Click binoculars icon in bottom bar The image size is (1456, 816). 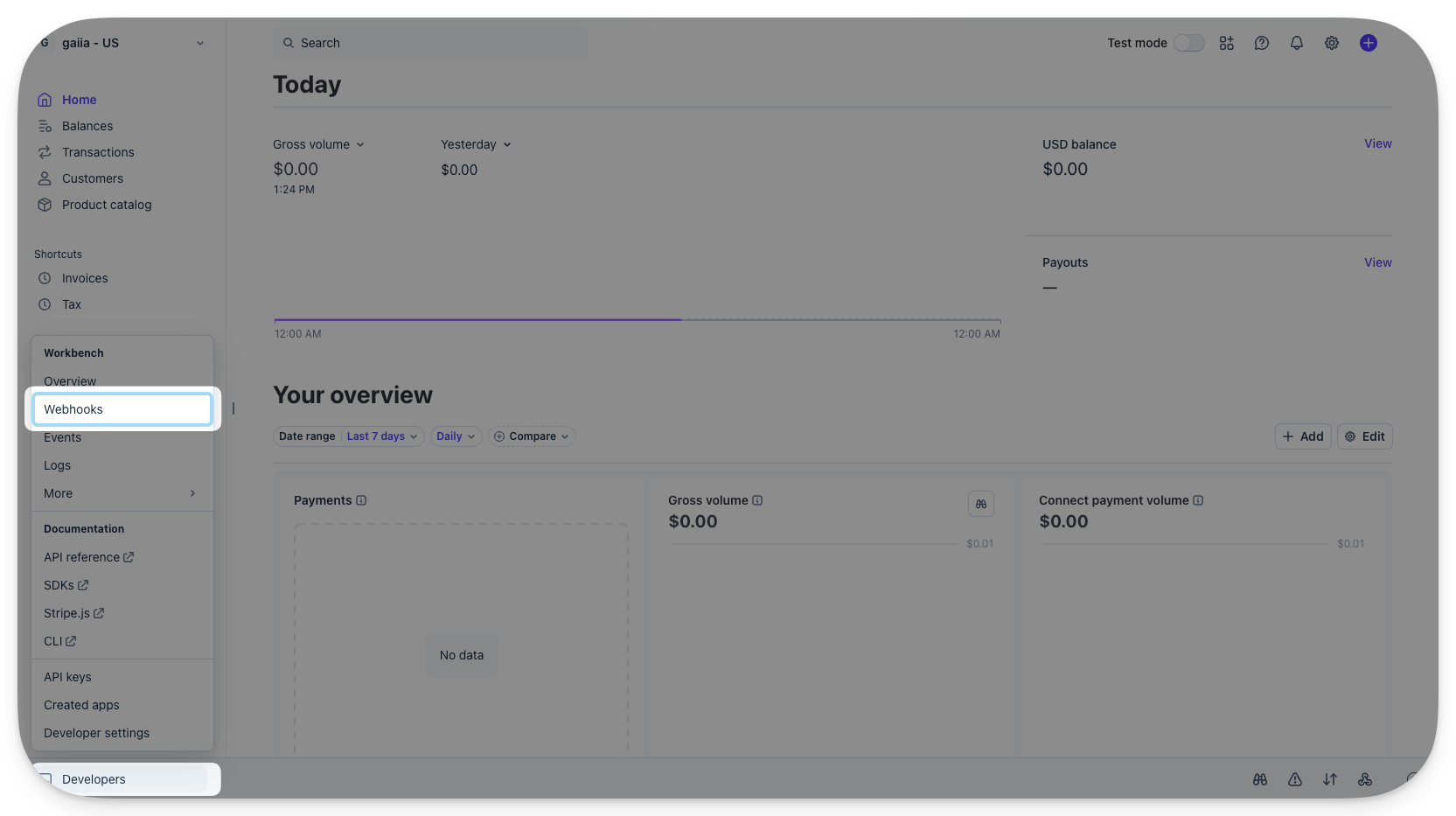[x=1260, y=779]
